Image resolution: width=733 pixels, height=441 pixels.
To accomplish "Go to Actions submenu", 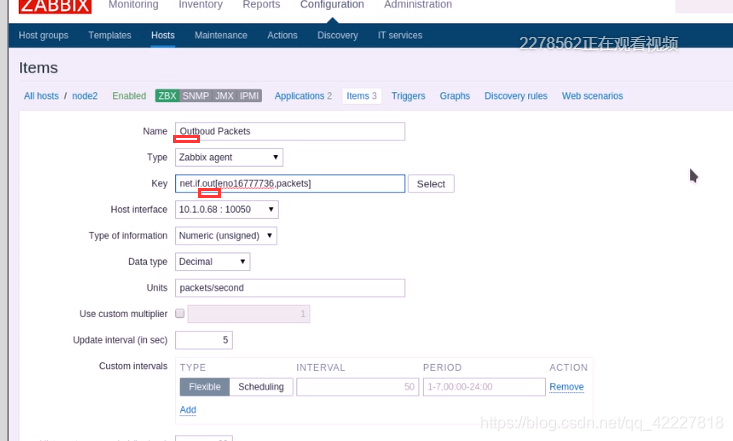I will coord(282,36).
